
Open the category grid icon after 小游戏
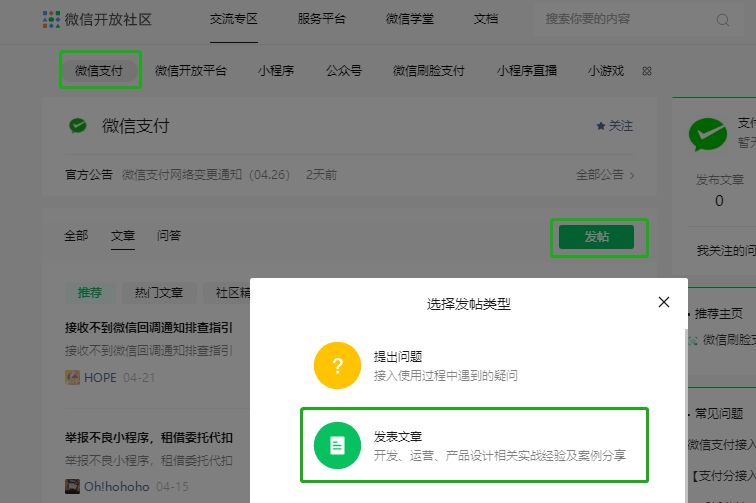pyautogui.click(x=647, y=71)
